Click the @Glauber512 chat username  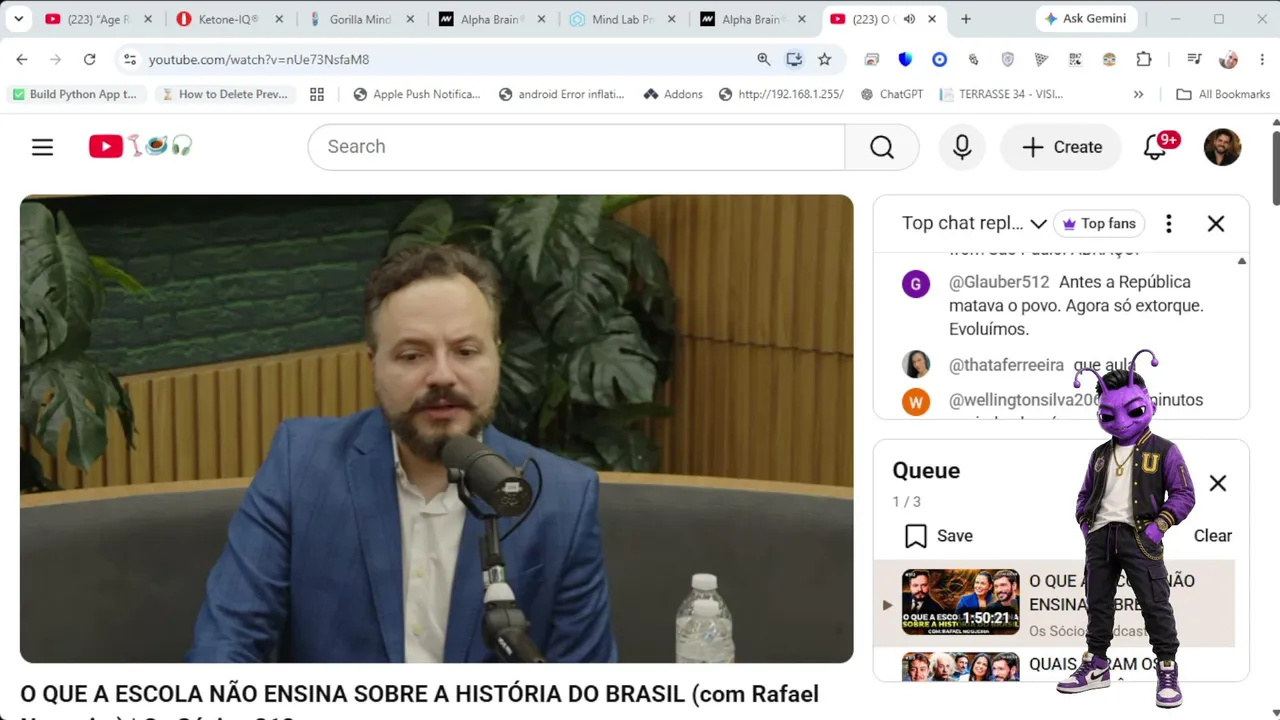(x=999, y=282)
